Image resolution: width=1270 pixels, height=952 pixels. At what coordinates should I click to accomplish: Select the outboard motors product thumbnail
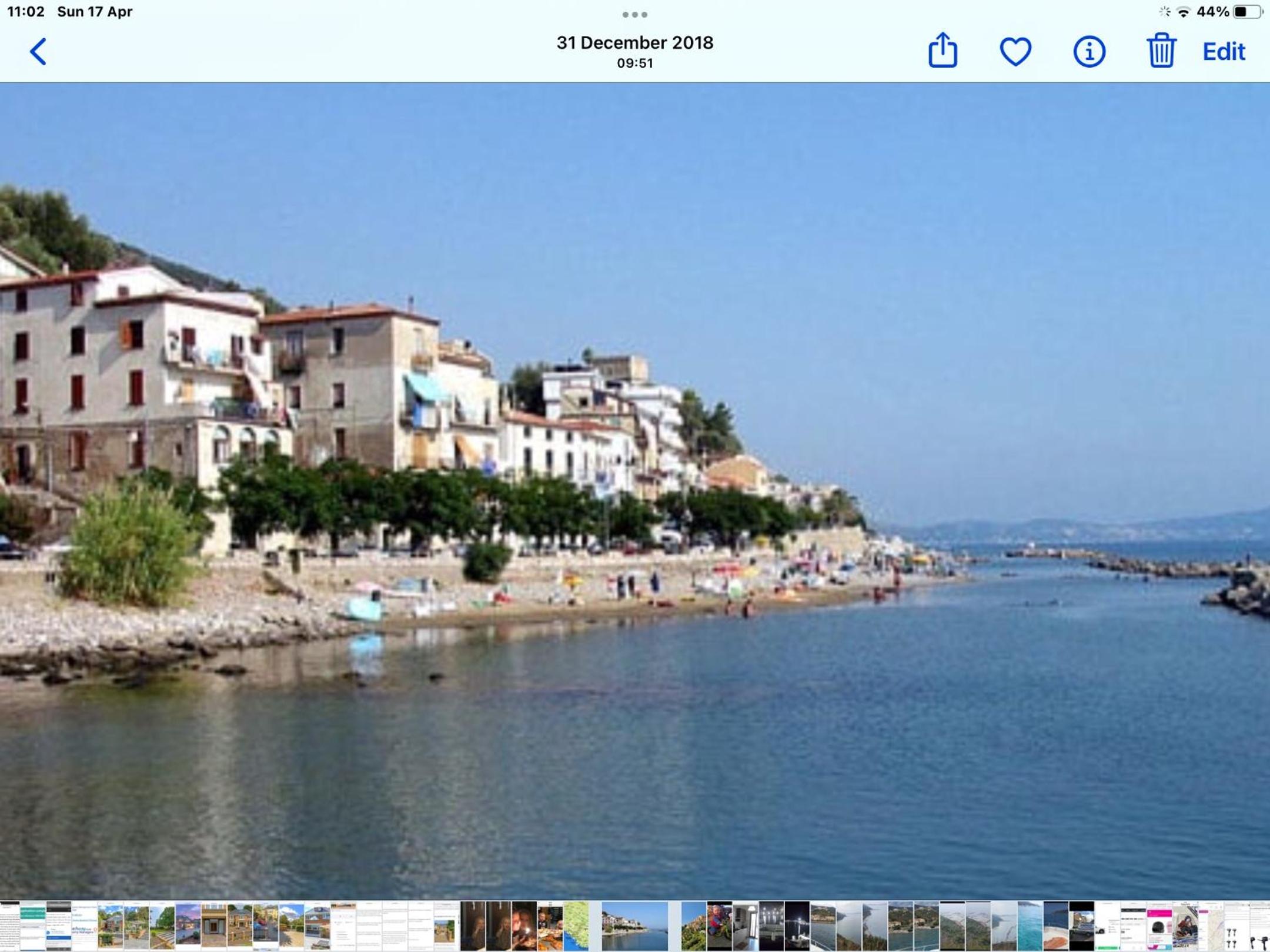pyautogui.click(x=1237, y=926)
